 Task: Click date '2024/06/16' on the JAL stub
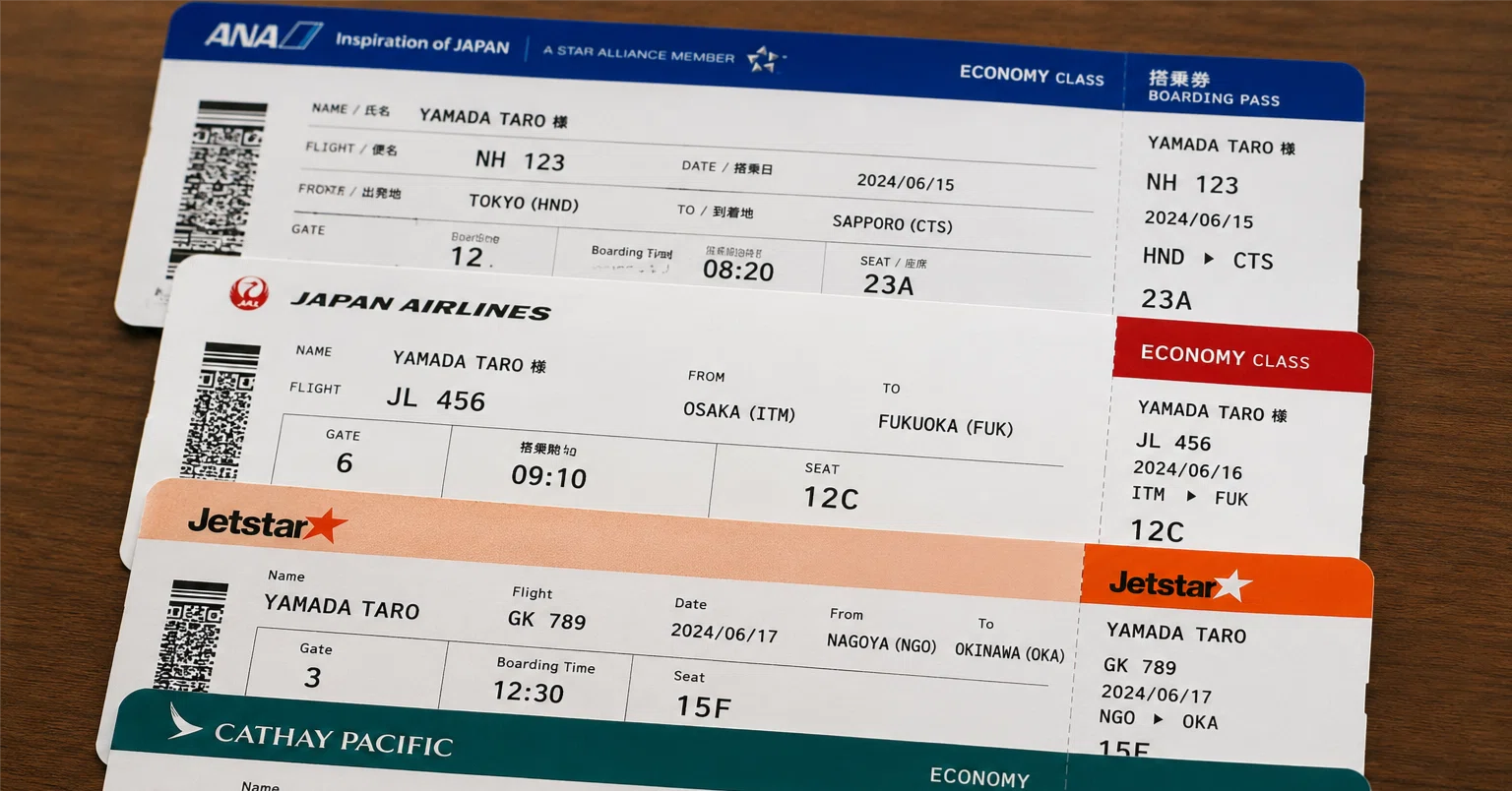coord(1187,470)
